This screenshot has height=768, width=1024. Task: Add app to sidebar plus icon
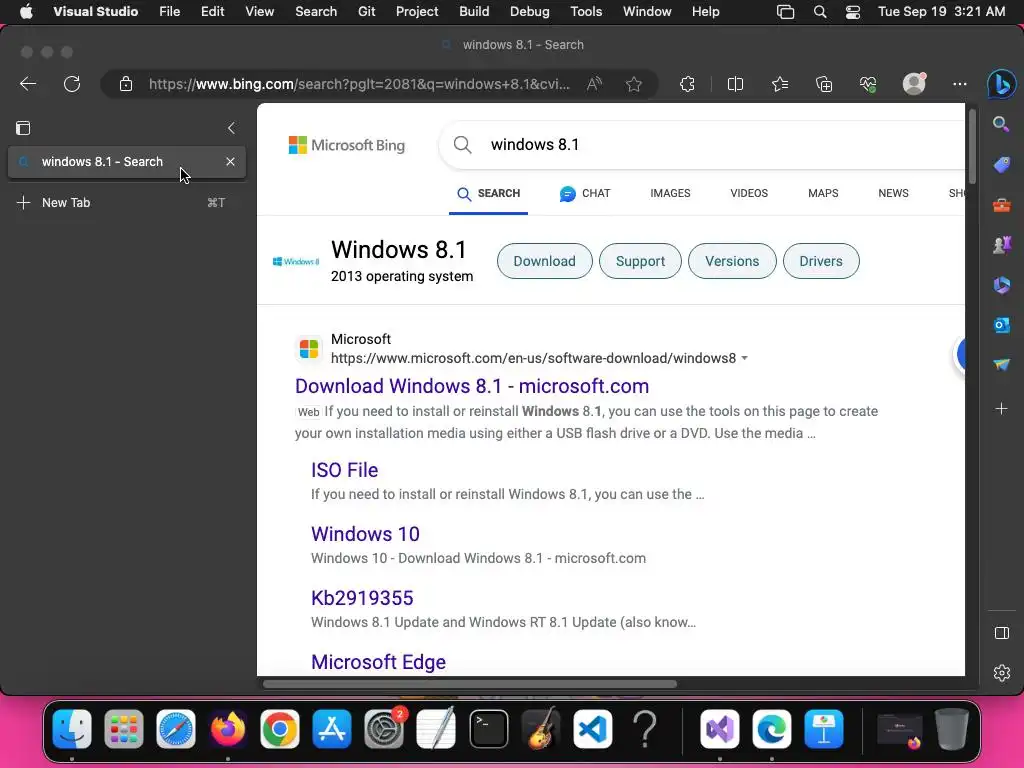point(1001,409)
